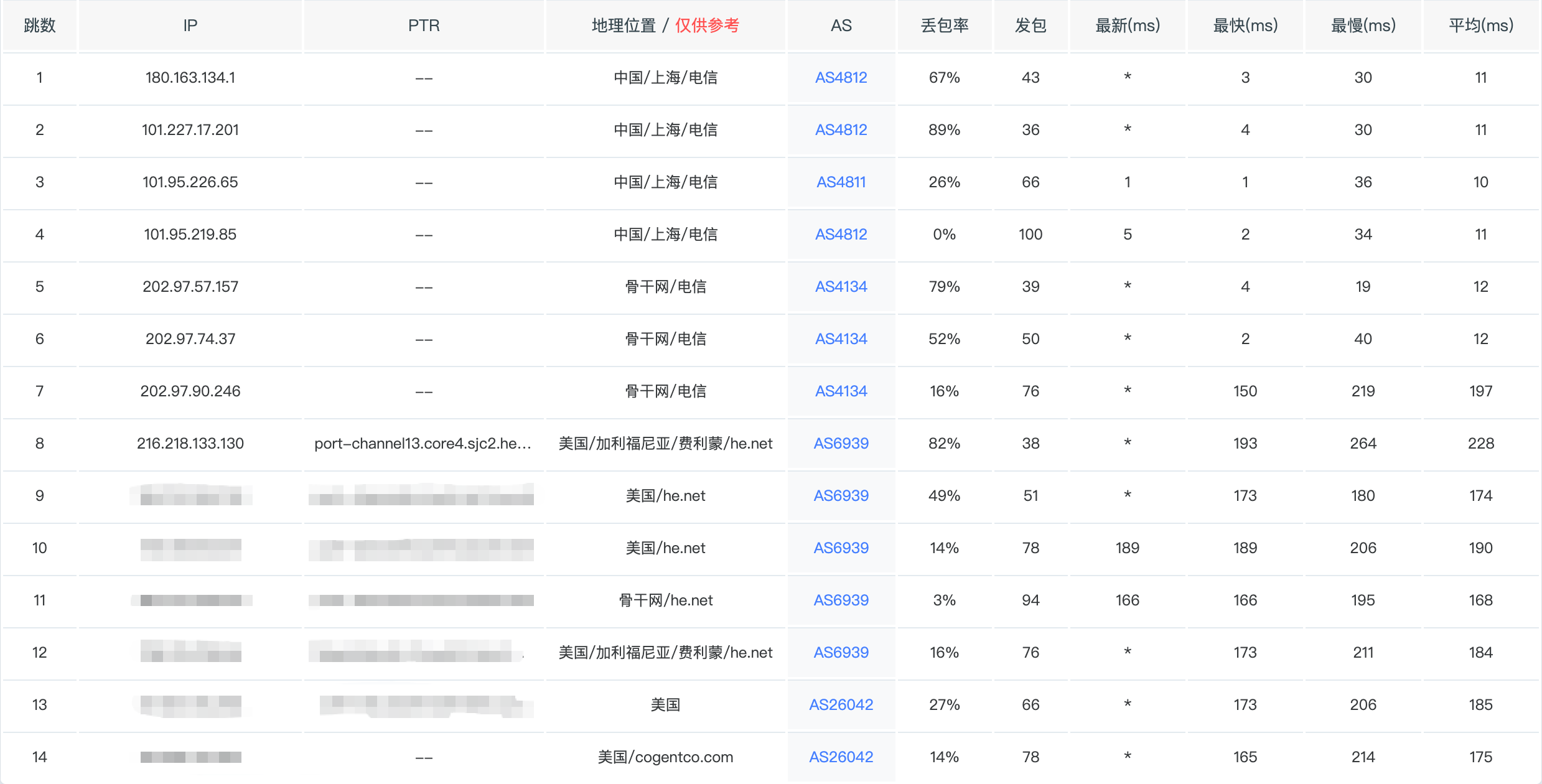Click the port-channel13.core4.sjc2.he PTR entry

click(x=423, y=444)
